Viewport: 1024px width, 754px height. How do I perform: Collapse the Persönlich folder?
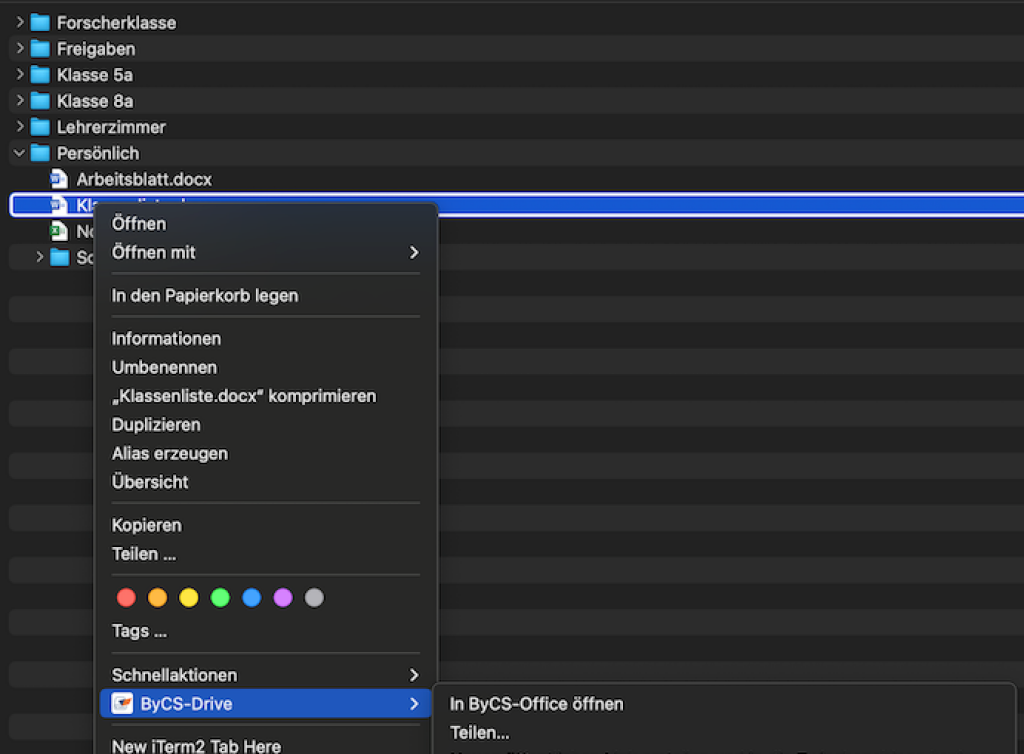[18, 153]
